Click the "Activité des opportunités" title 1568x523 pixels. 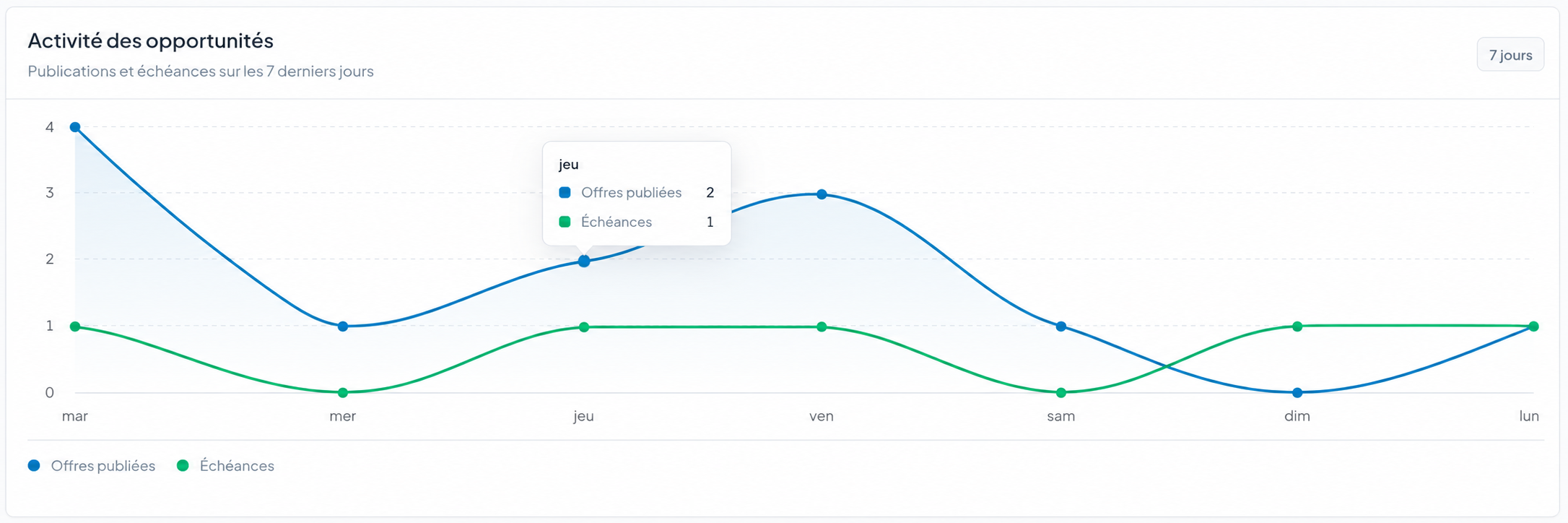(x=151, y=41)
